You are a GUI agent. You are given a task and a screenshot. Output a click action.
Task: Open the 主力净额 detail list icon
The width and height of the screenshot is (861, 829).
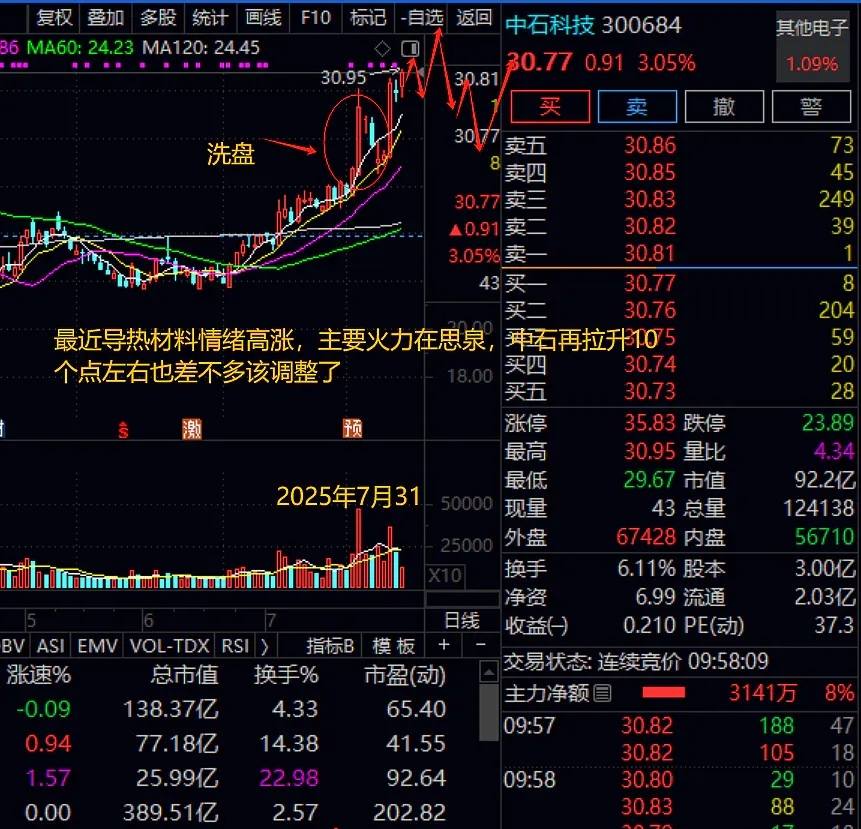point(602,693)
